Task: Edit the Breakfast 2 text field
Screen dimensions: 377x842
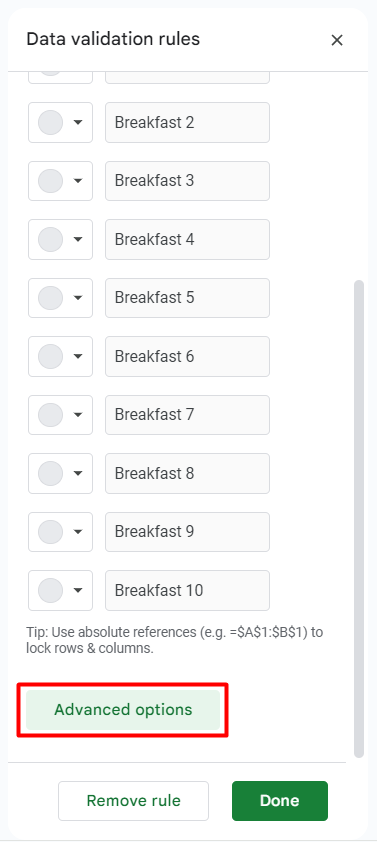Action: tap(187, 122)
